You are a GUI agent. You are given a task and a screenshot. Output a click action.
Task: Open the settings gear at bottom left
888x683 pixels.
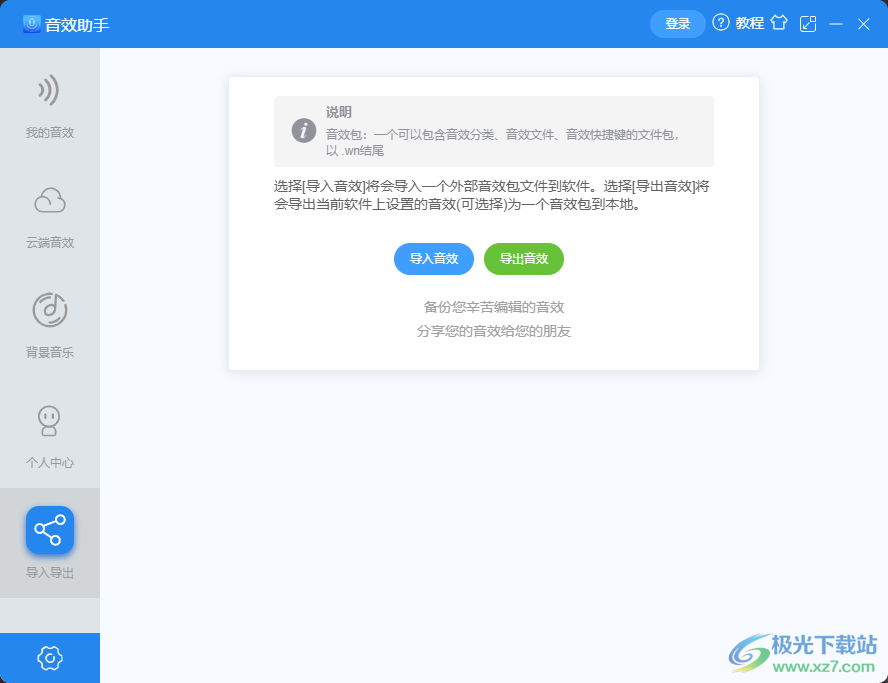tap(49, 658)
